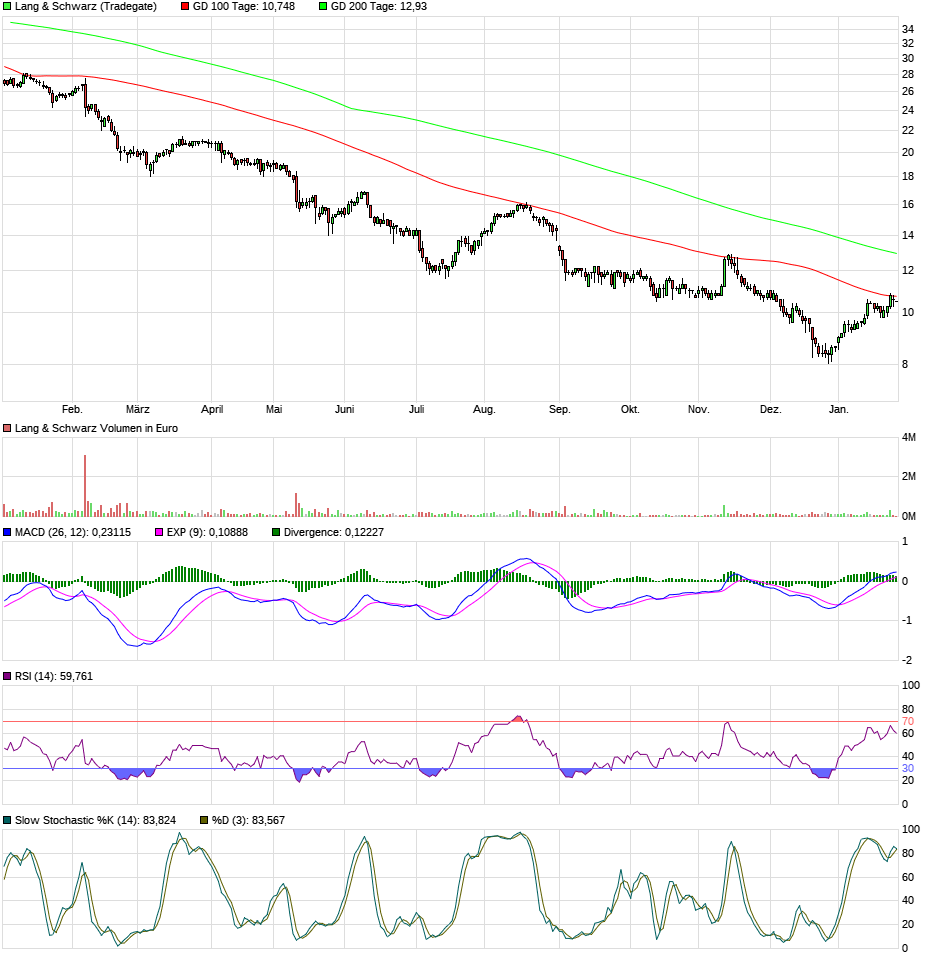The height and width of the screenshot is (958, 940).
Task: Click the 'Lang & Schwarz (Tradegate)' label
Action: (x=86, y=7)
